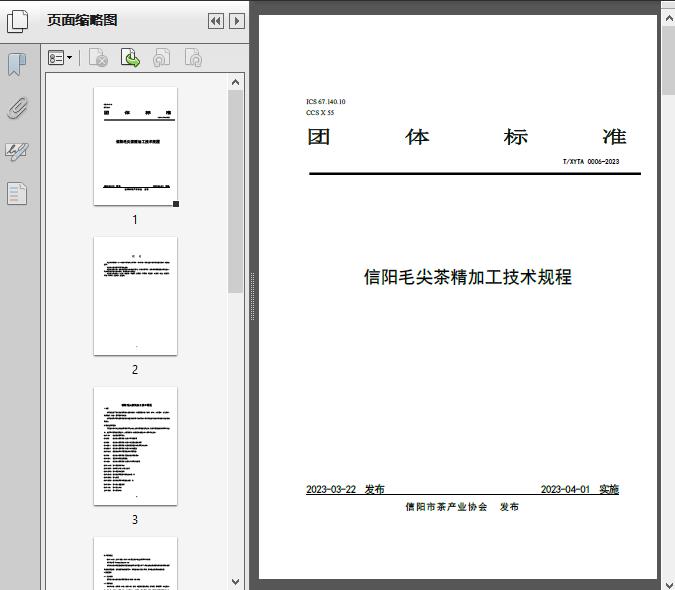Rotate pages clockwise icon
Viewport: 675px width, 590px height.
(193, 58)
